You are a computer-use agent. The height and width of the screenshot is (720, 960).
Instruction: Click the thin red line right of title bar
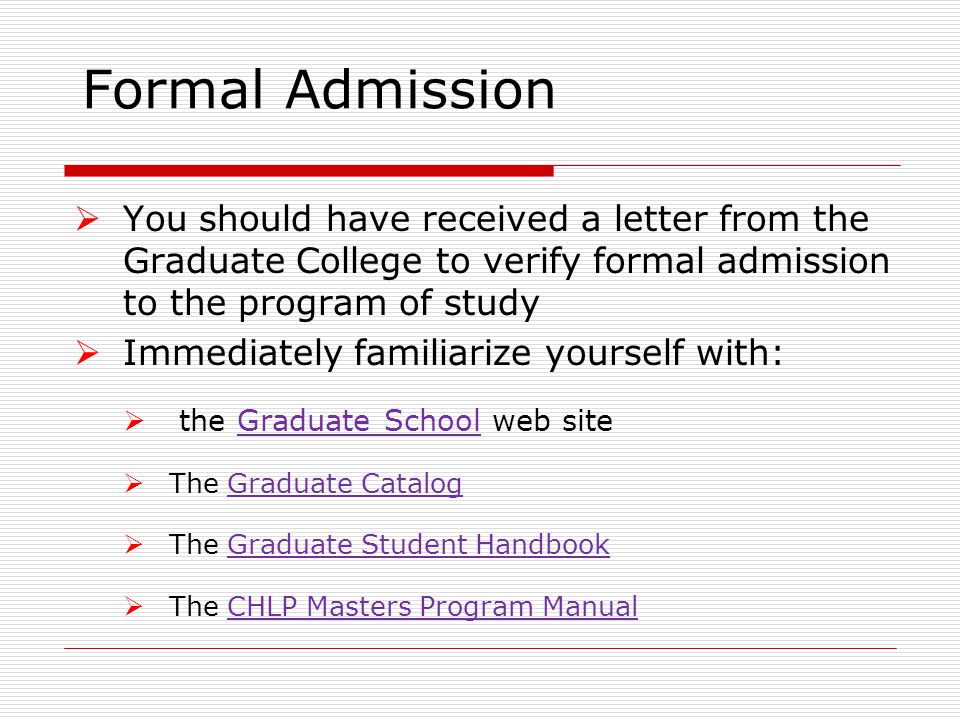coord(727,165)
